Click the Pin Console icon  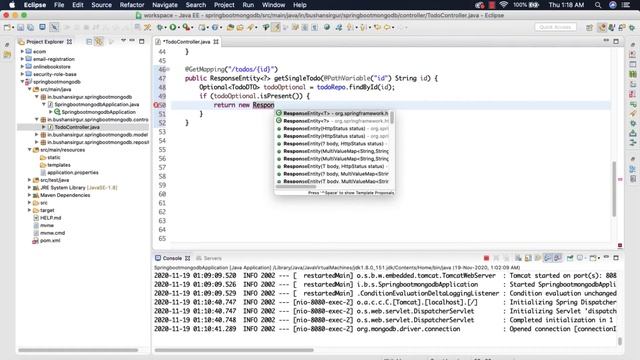[x=570, y=258]
